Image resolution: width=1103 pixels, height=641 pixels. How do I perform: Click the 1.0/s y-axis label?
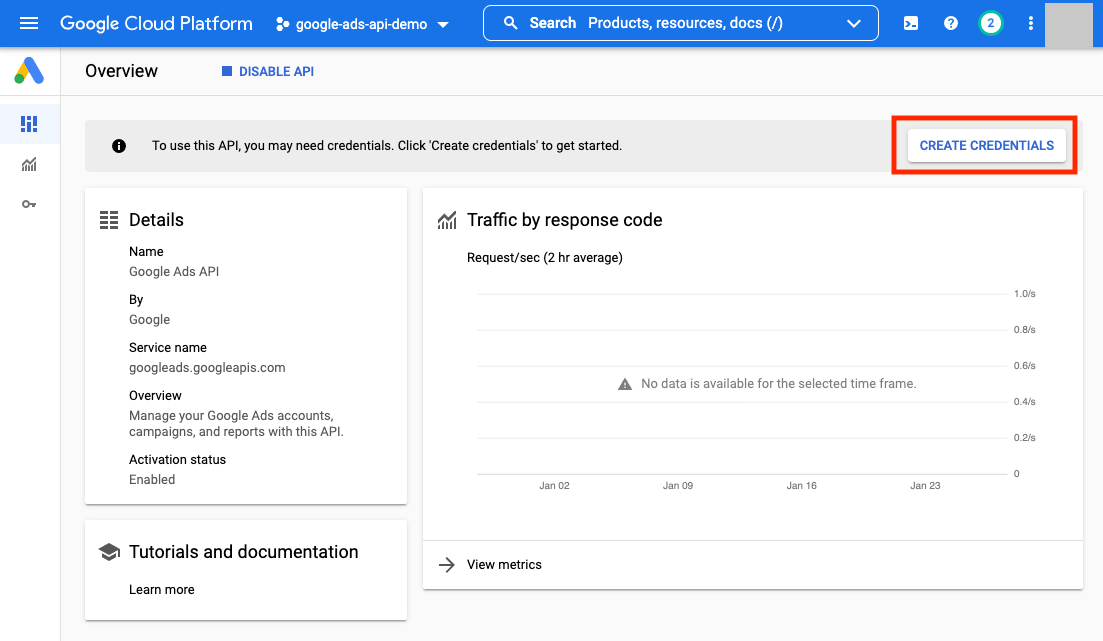click(x=1024, y=293)
